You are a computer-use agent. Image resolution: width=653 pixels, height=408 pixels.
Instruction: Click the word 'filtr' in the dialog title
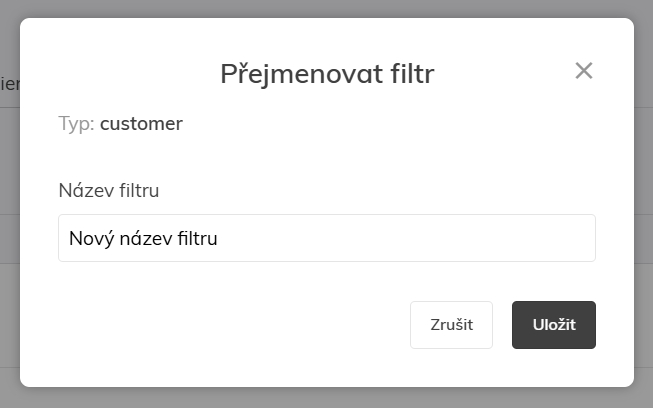click(x=412, y=74)
